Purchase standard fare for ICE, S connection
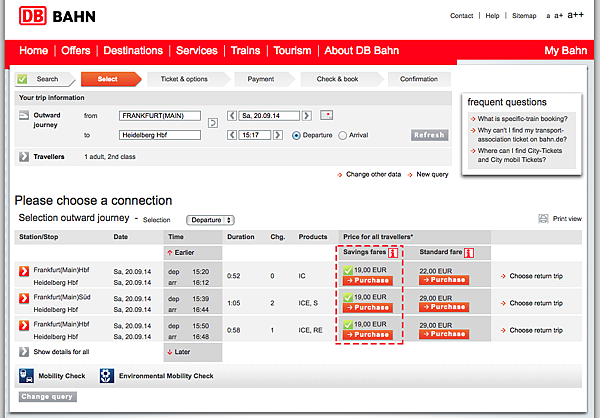Viewport: 600px width, 418px height. [x=444, y=307]
